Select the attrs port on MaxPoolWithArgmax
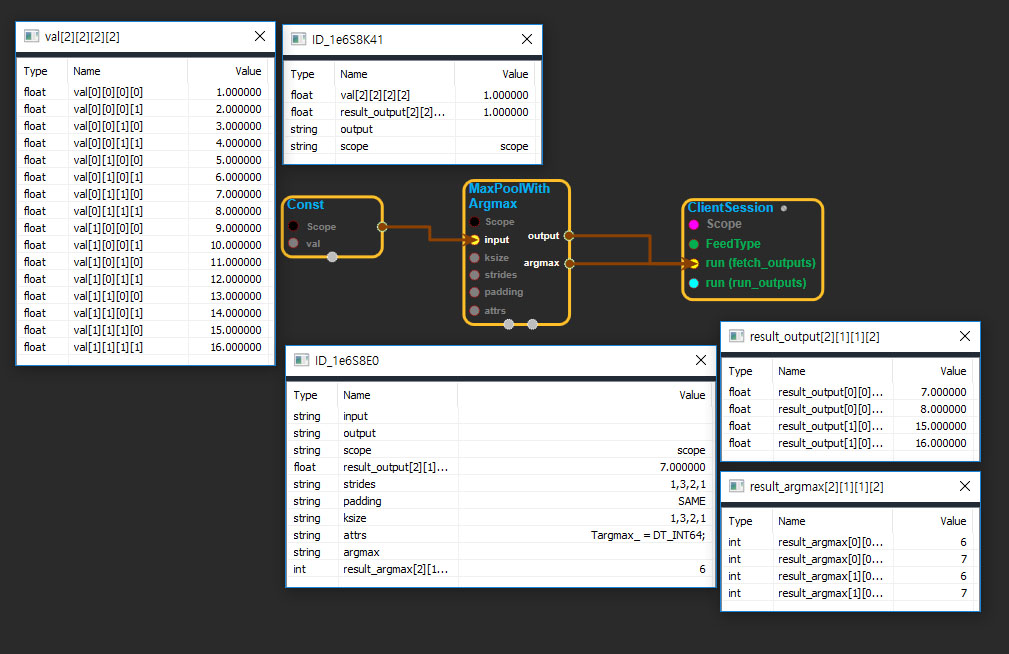Image resolution: width=1009 pixels, height=654 pixels. pos(474,311)
